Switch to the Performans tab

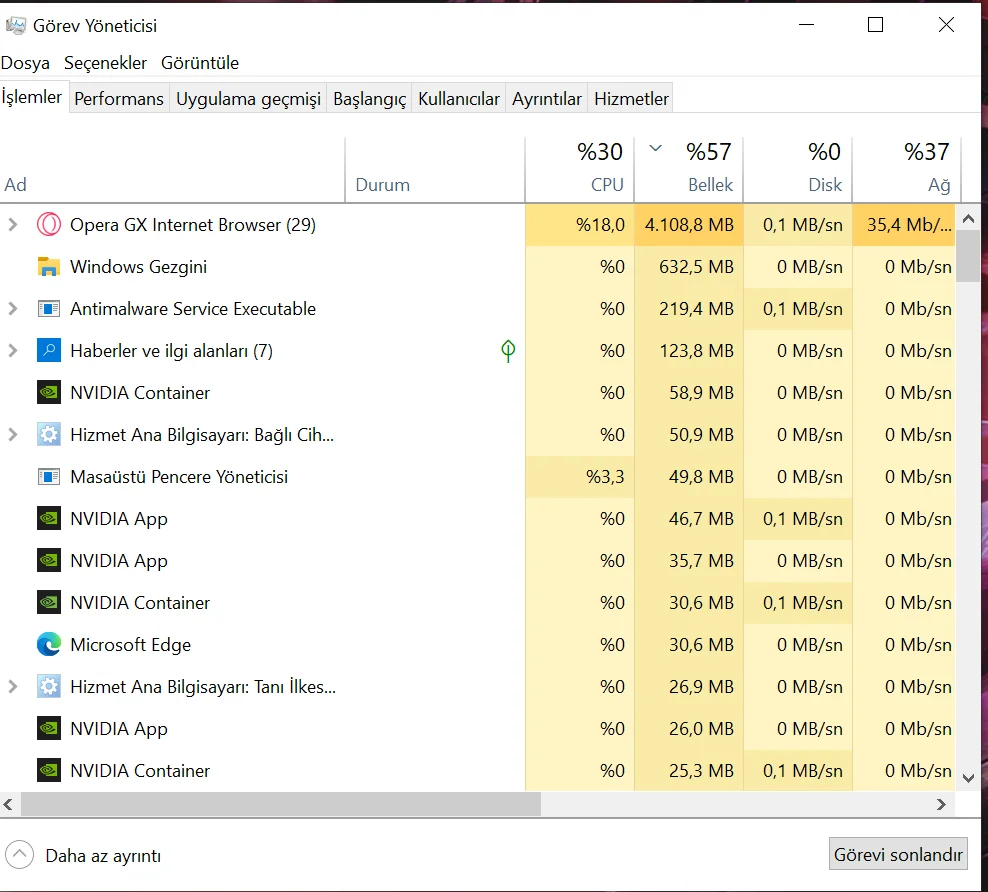pos(119,99)
